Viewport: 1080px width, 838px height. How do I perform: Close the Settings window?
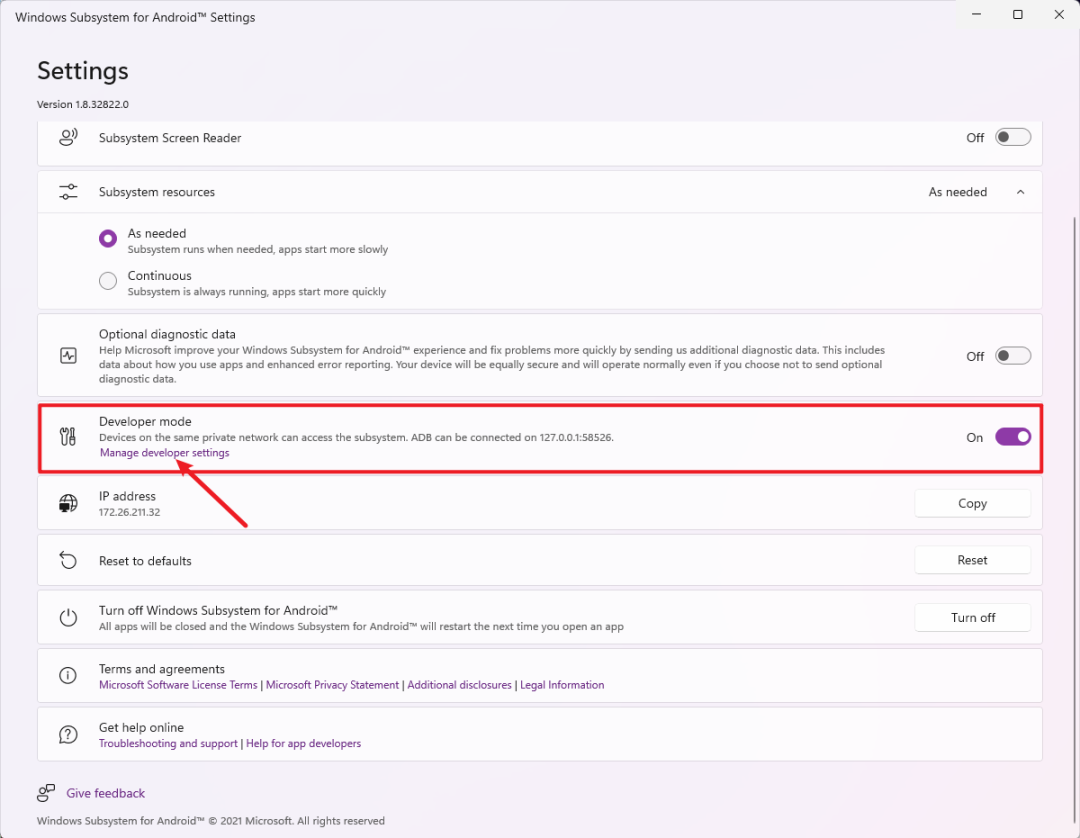pyautogui.click(x=1059, y=14)
